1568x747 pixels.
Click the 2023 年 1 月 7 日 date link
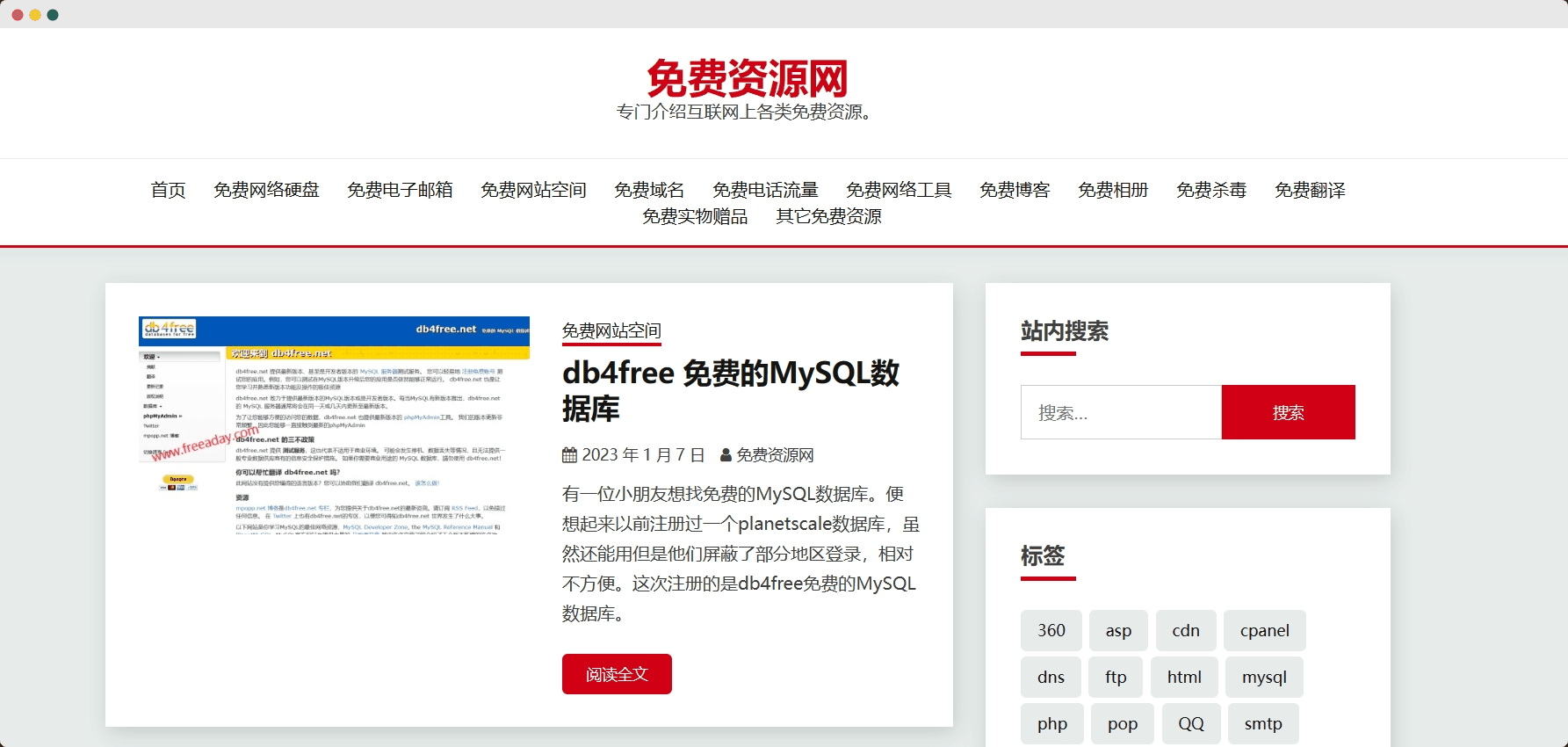coord(643,455)
